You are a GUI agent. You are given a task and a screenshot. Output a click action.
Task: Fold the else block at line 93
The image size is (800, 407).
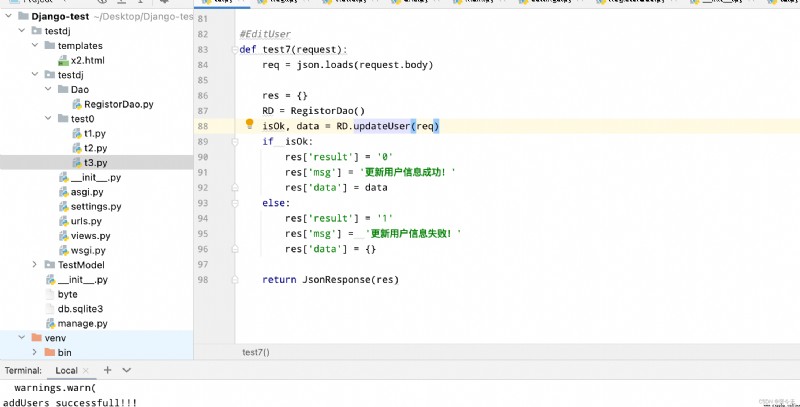(235, 203)
